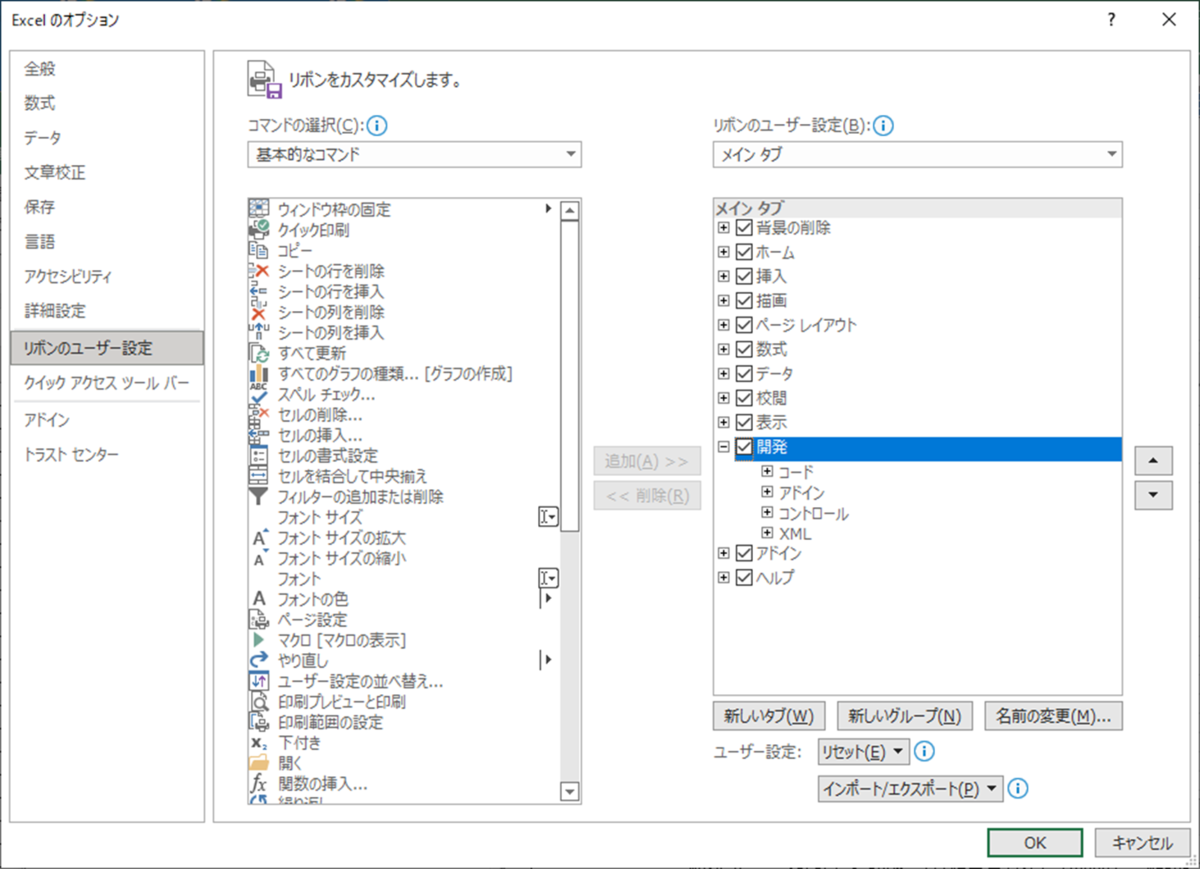1200x869 pixels.
Task: Click the セルの書式設定 icon
Action: point(258,455)
